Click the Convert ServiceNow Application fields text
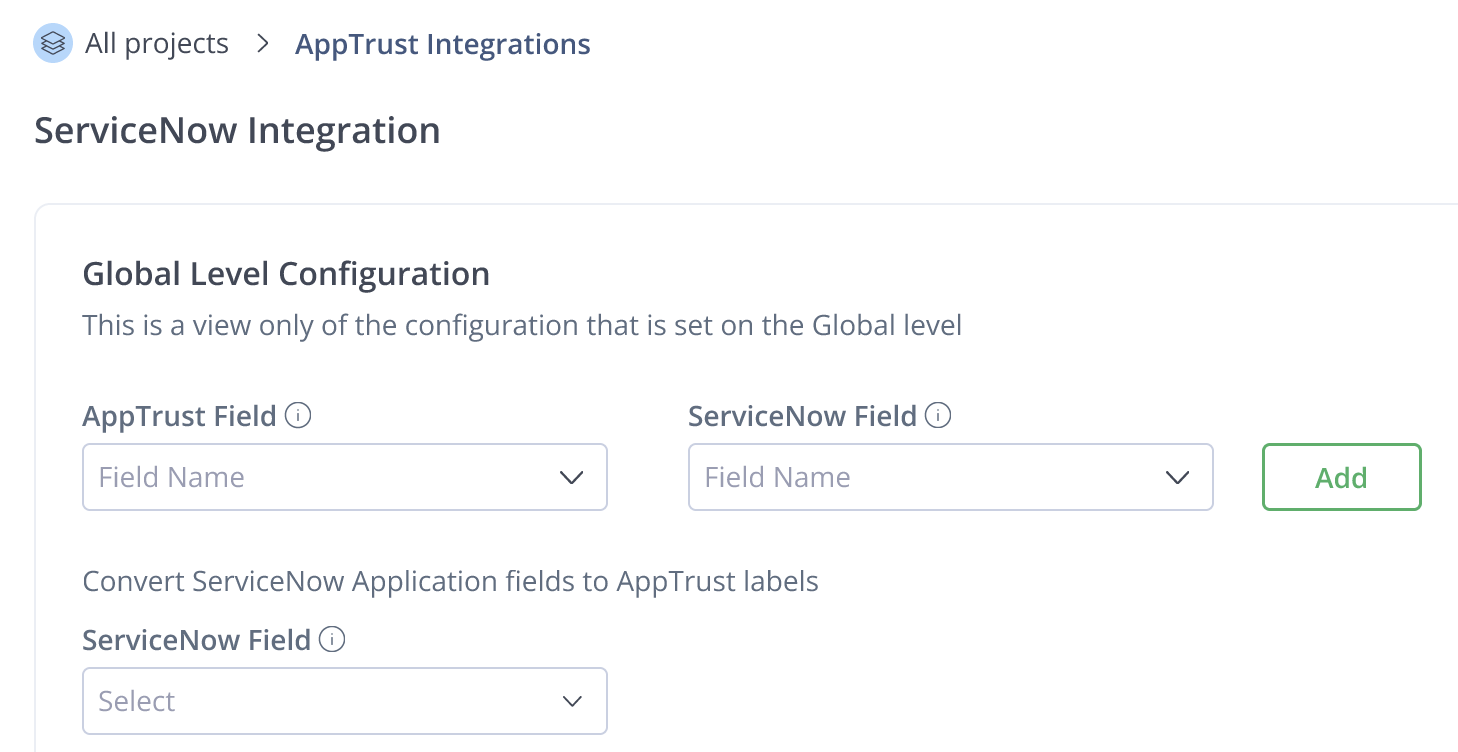The height and width of the screenshot is (752, 1458). click(x=450, y=581)
